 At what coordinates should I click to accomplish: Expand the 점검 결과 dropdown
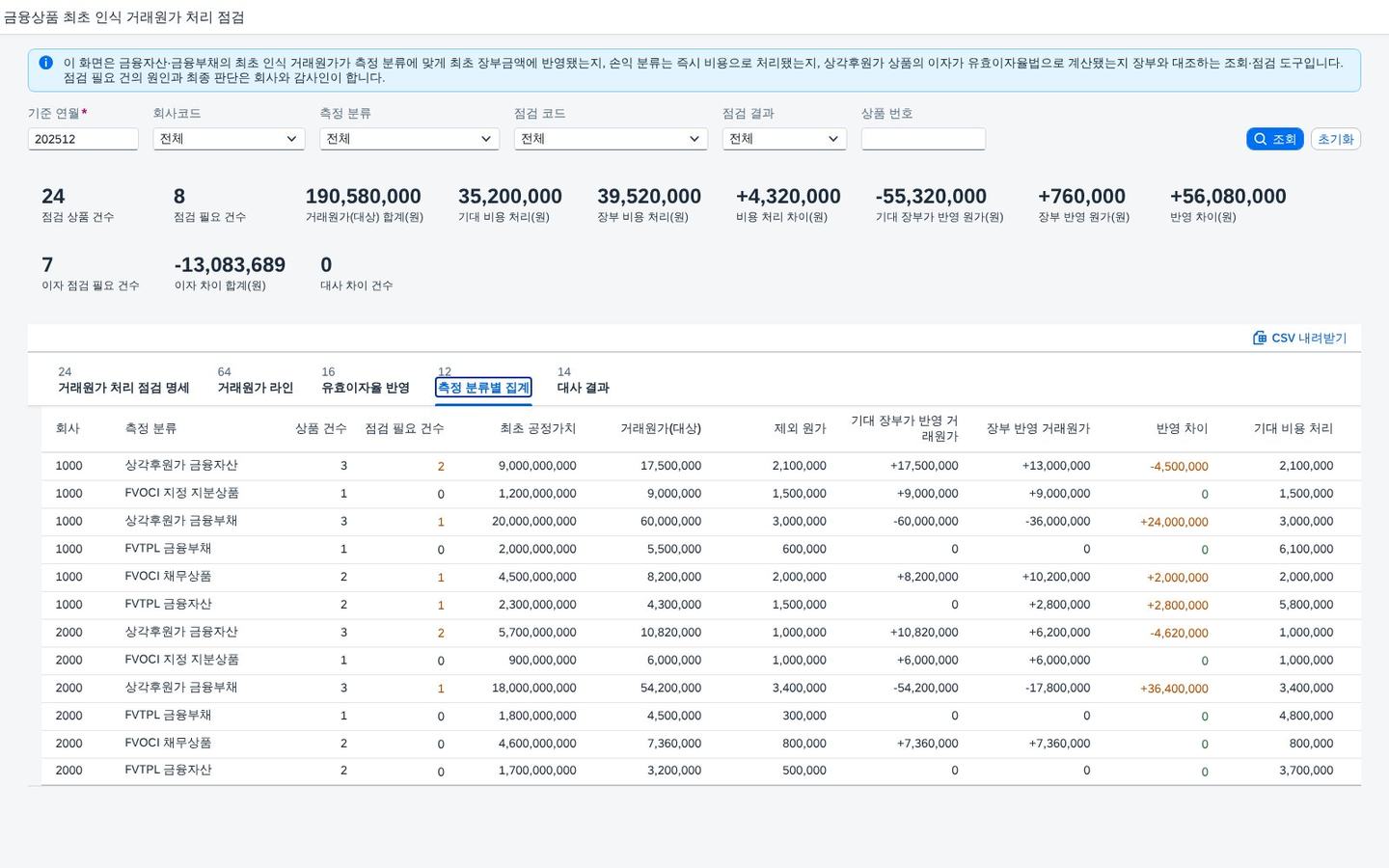click(x=784, y=139)
